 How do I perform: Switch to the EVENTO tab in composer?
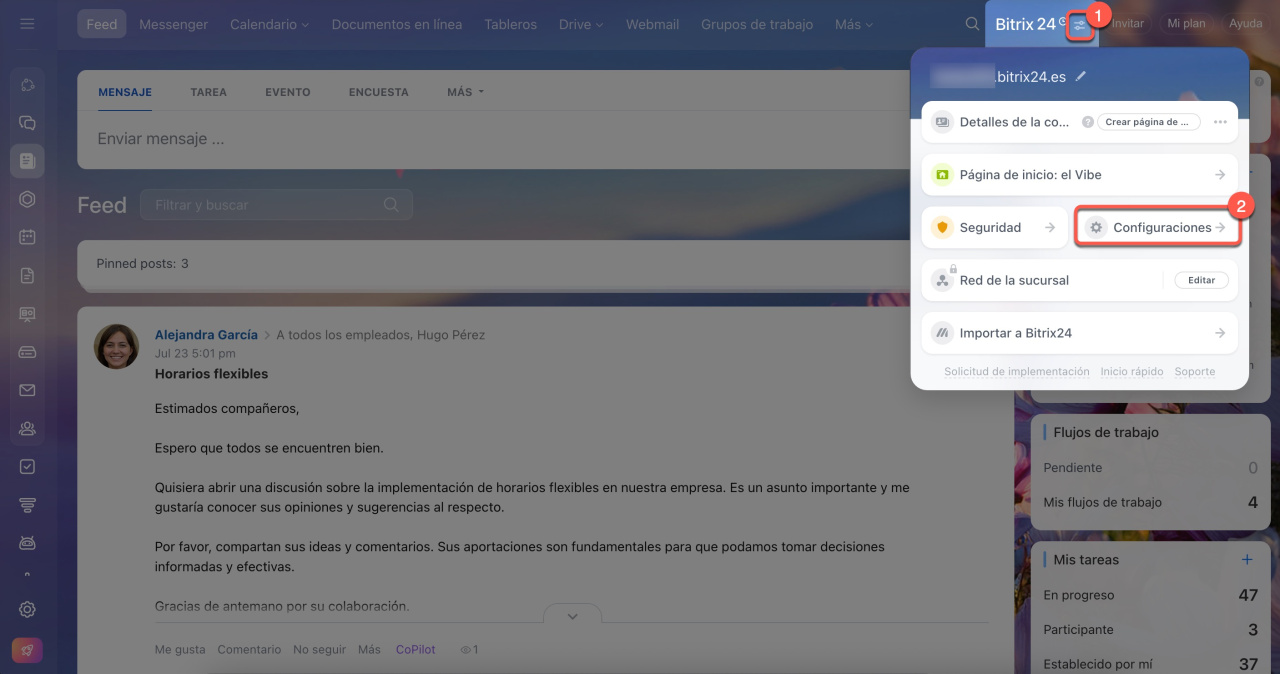point(288,92)
